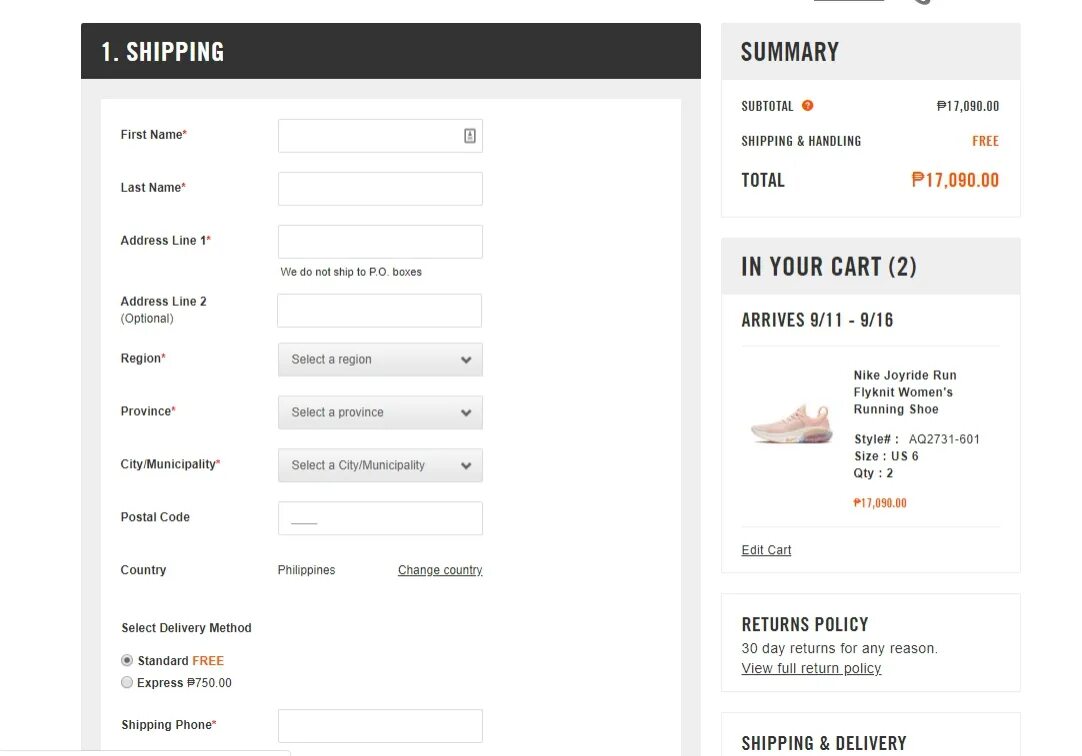
Task: Click the subtotal help question mark icon
Action: 808,106
